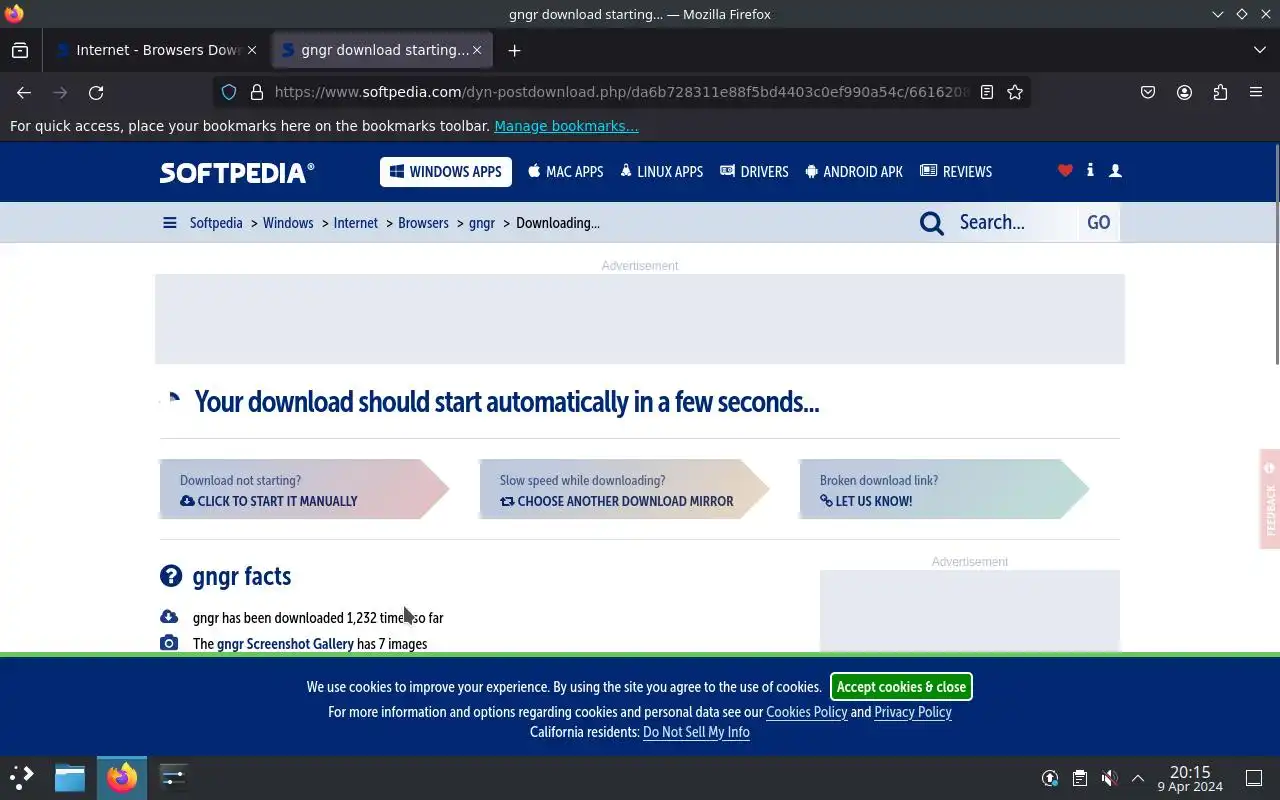Screen dimensions: 1280x800
Task: Select the Windows Apps menu item
Action: click(x=446, y=172)
